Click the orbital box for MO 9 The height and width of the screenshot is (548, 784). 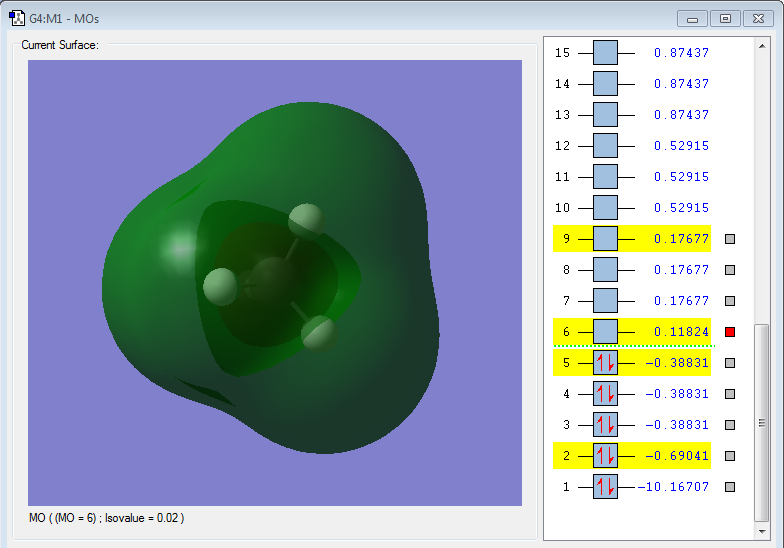(605, 239)
